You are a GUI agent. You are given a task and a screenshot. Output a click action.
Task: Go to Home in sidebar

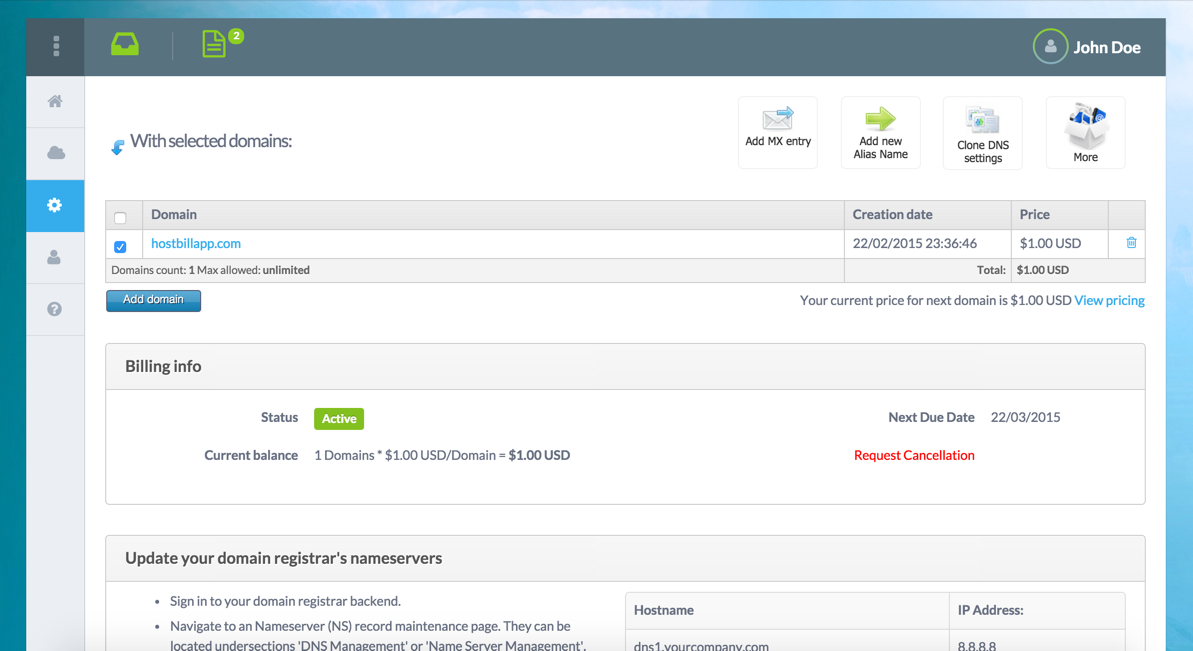pos(55,101)
